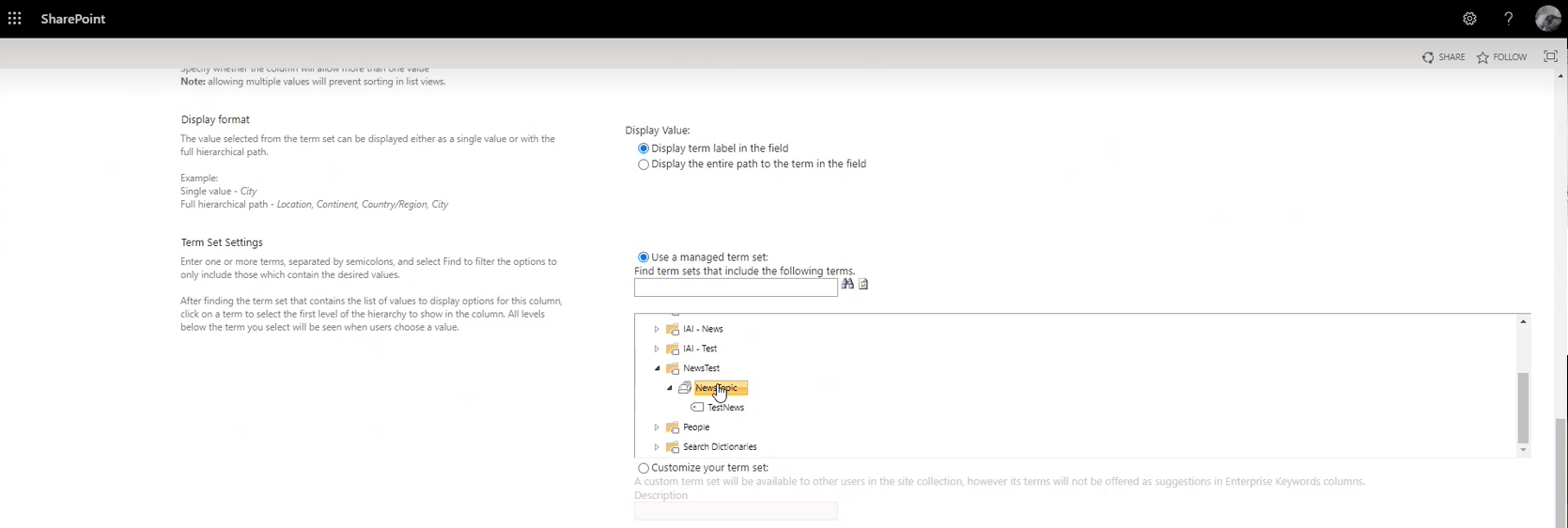Expand the IAI - News group
1568x528 pixels.
click(x=657, y=330)
